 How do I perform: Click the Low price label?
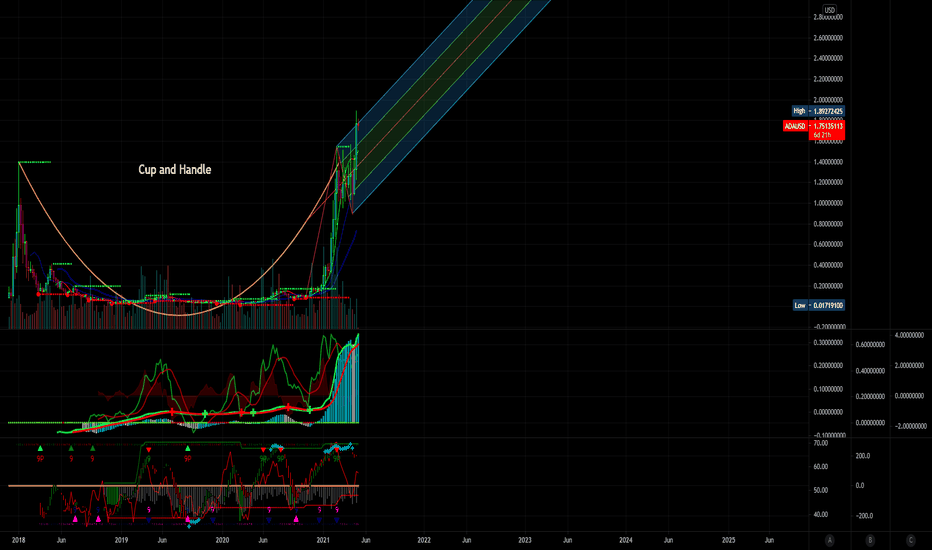pos(800,305)
